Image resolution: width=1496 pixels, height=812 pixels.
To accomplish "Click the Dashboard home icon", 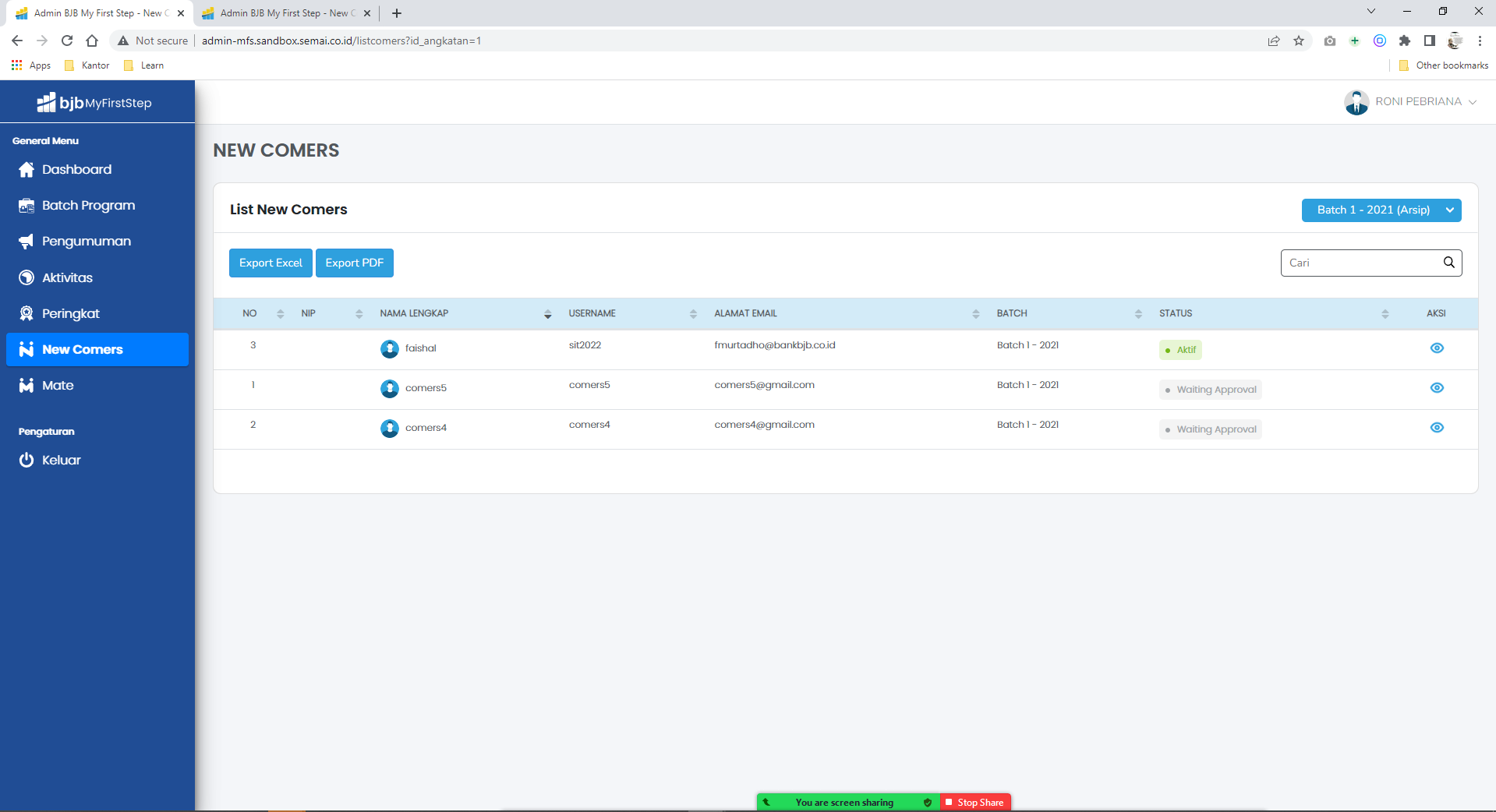I will coord(27,169).
